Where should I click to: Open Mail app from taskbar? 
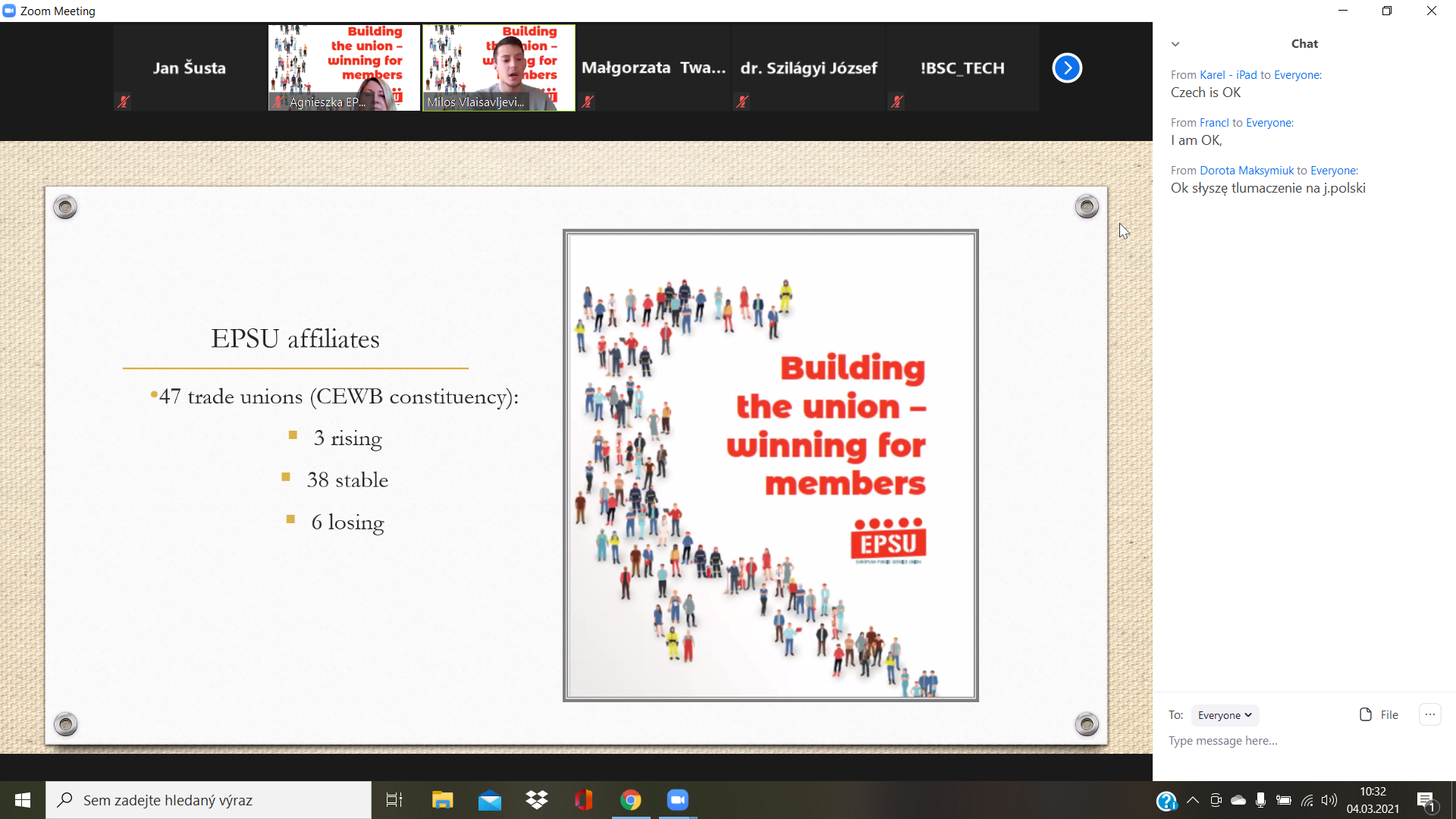point(490,800)
